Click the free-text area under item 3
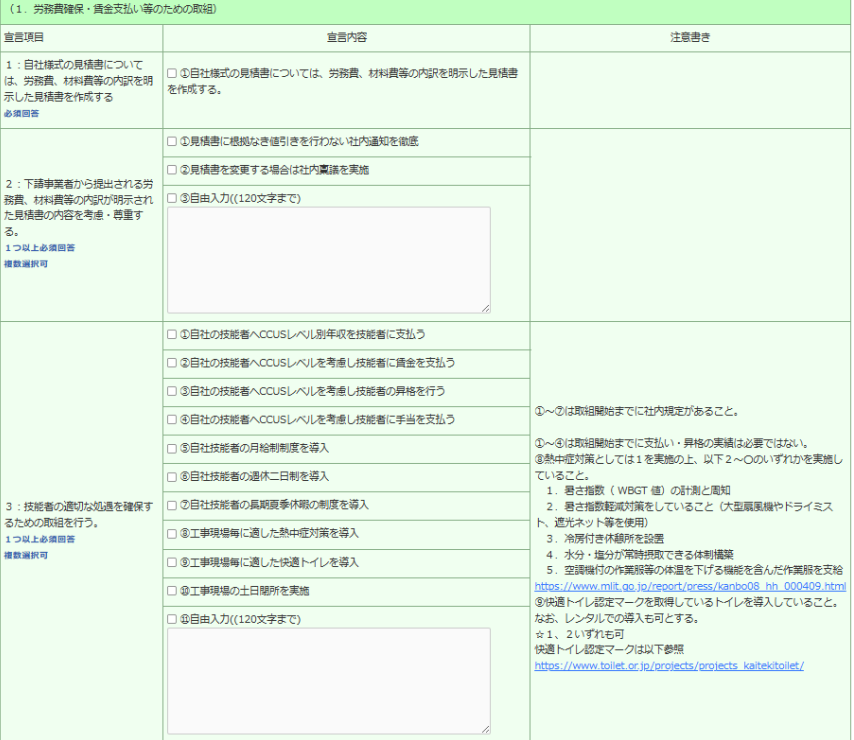The width and height of the screenshot is (854, 740). tap(328, 680)
